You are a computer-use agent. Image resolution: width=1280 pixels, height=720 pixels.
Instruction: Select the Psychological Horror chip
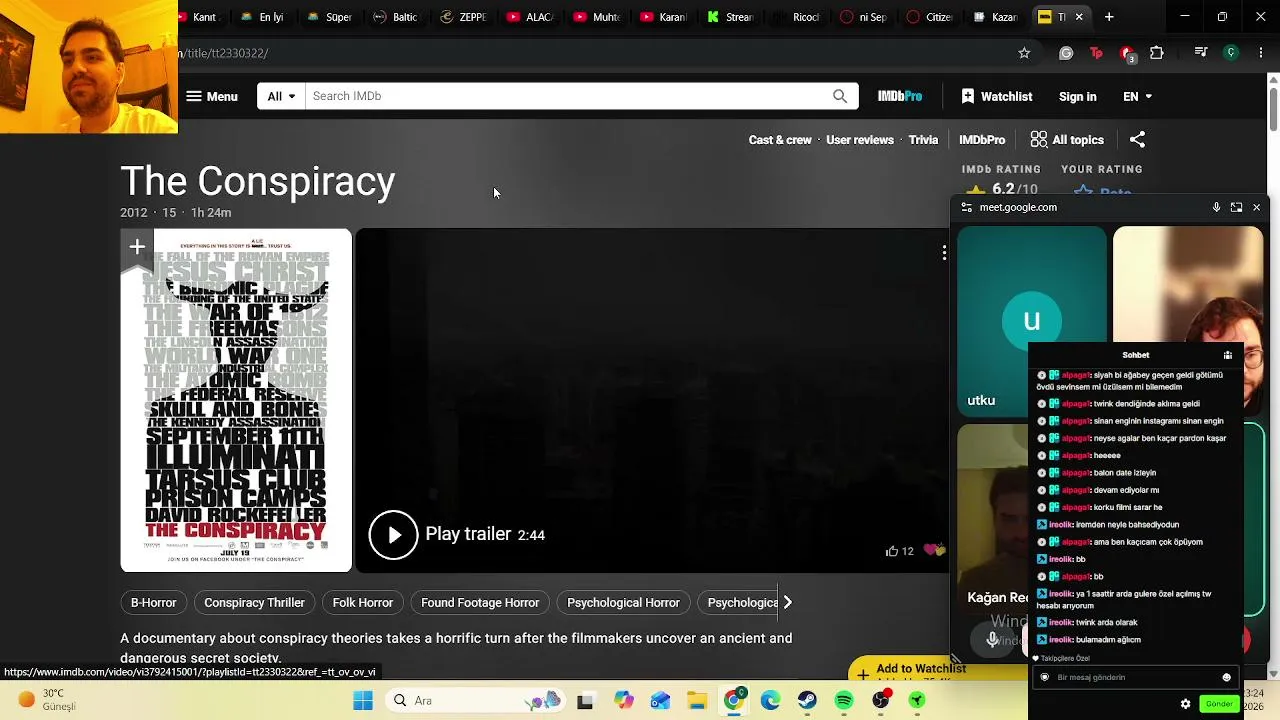click(x=623, y=602)
